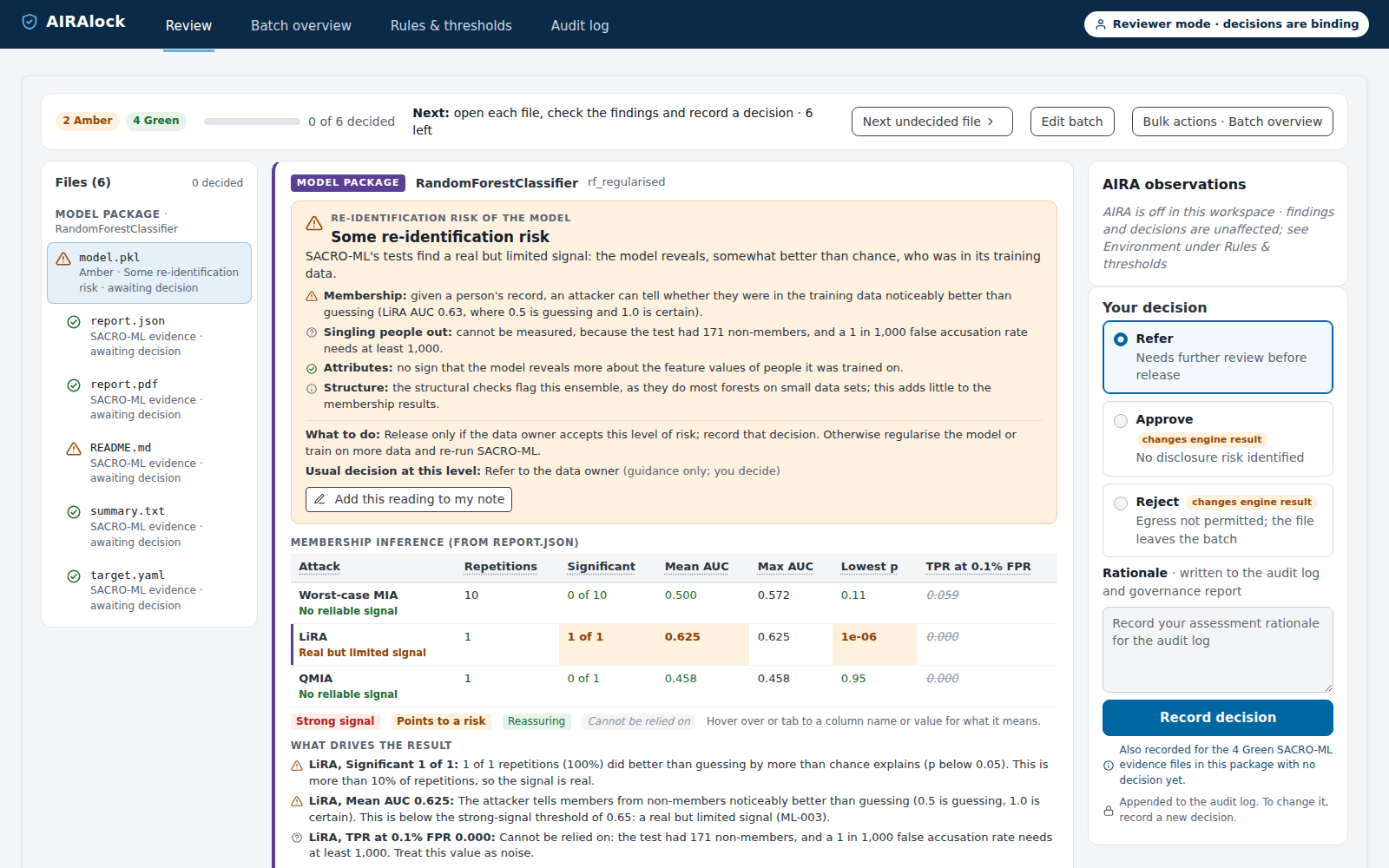
Task: Open the Audit log tab
Action: [x=580, y=25]
